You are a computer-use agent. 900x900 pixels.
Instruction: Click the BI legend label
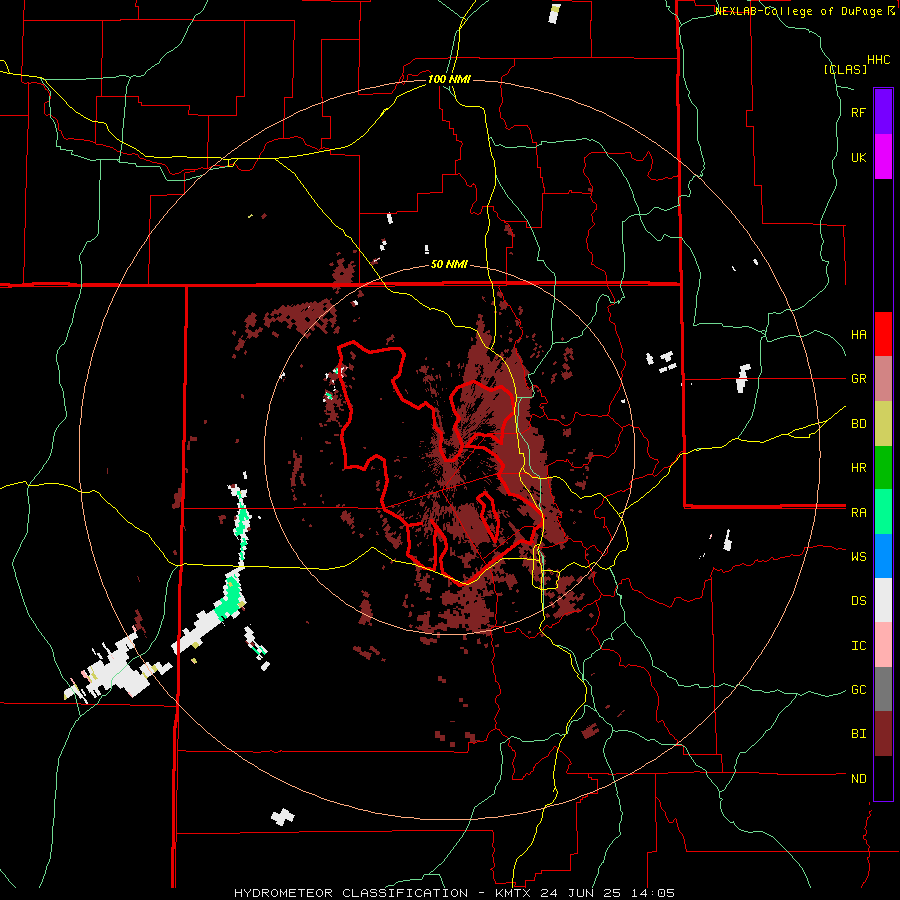click(858, 734)
